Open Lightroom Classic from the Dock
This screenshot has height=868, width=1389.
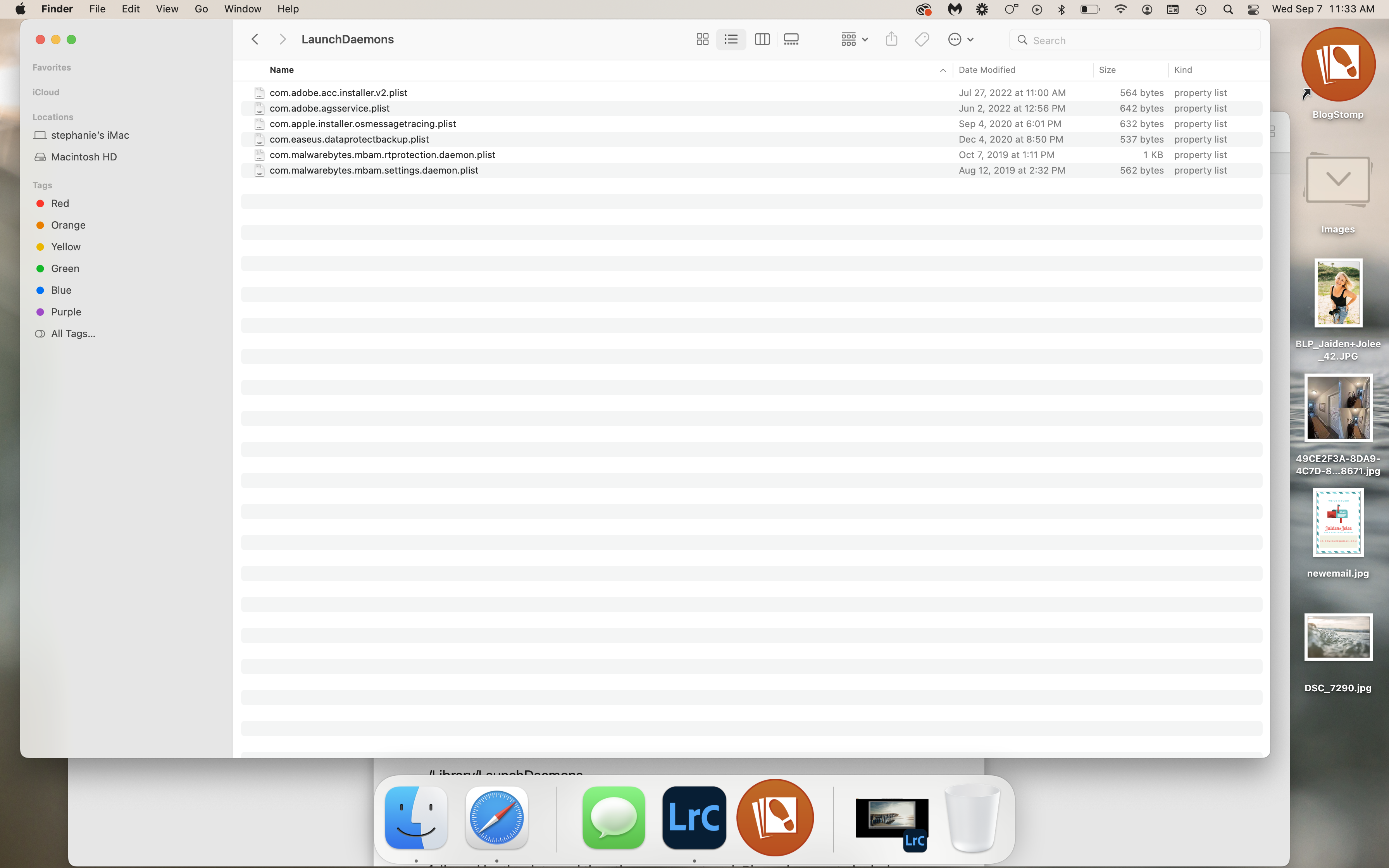(x=694, y=818)
